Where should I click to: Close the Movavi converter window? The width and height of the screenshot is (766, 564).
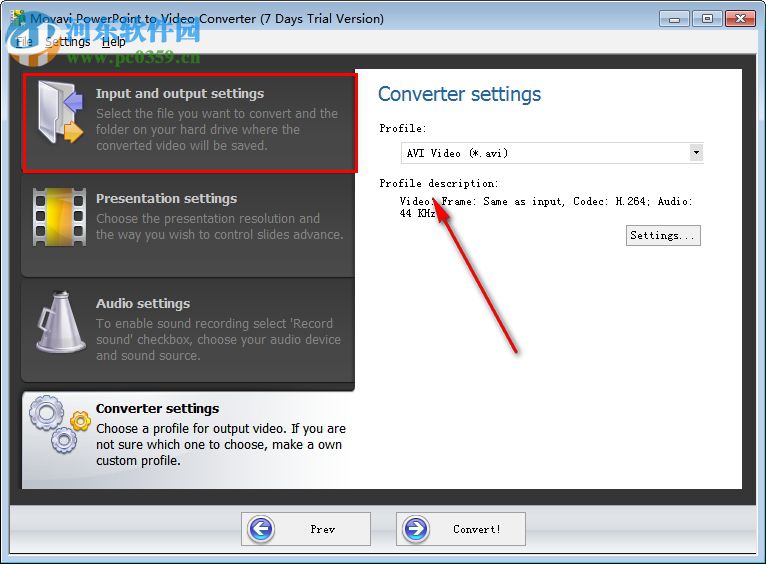tap(741, 19)
